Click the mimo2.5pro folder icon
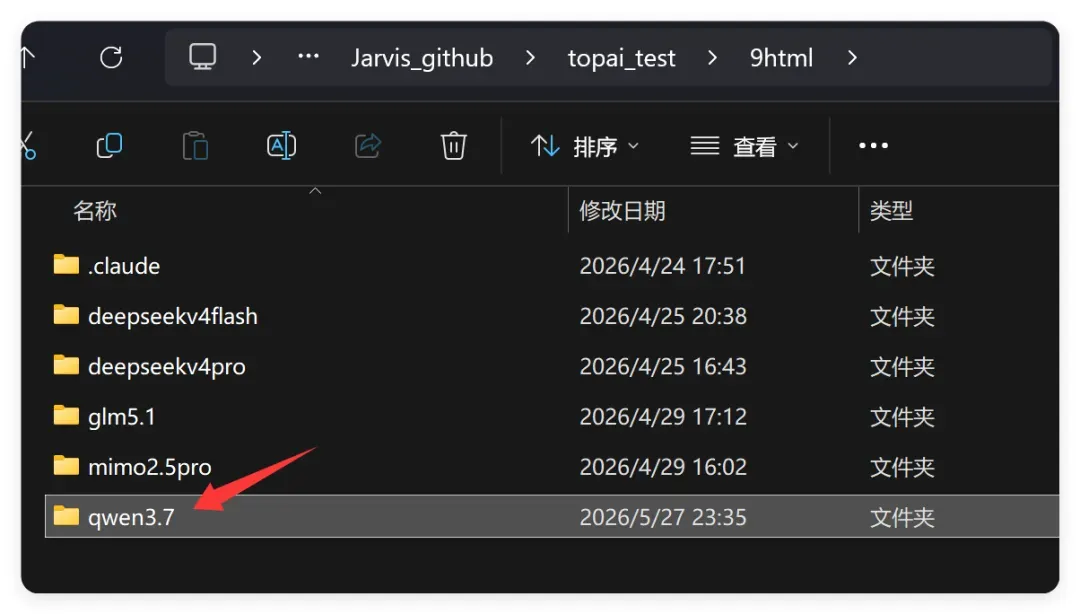The width and height of the screenshot is (1080, 614). click(x=66, y=465)
